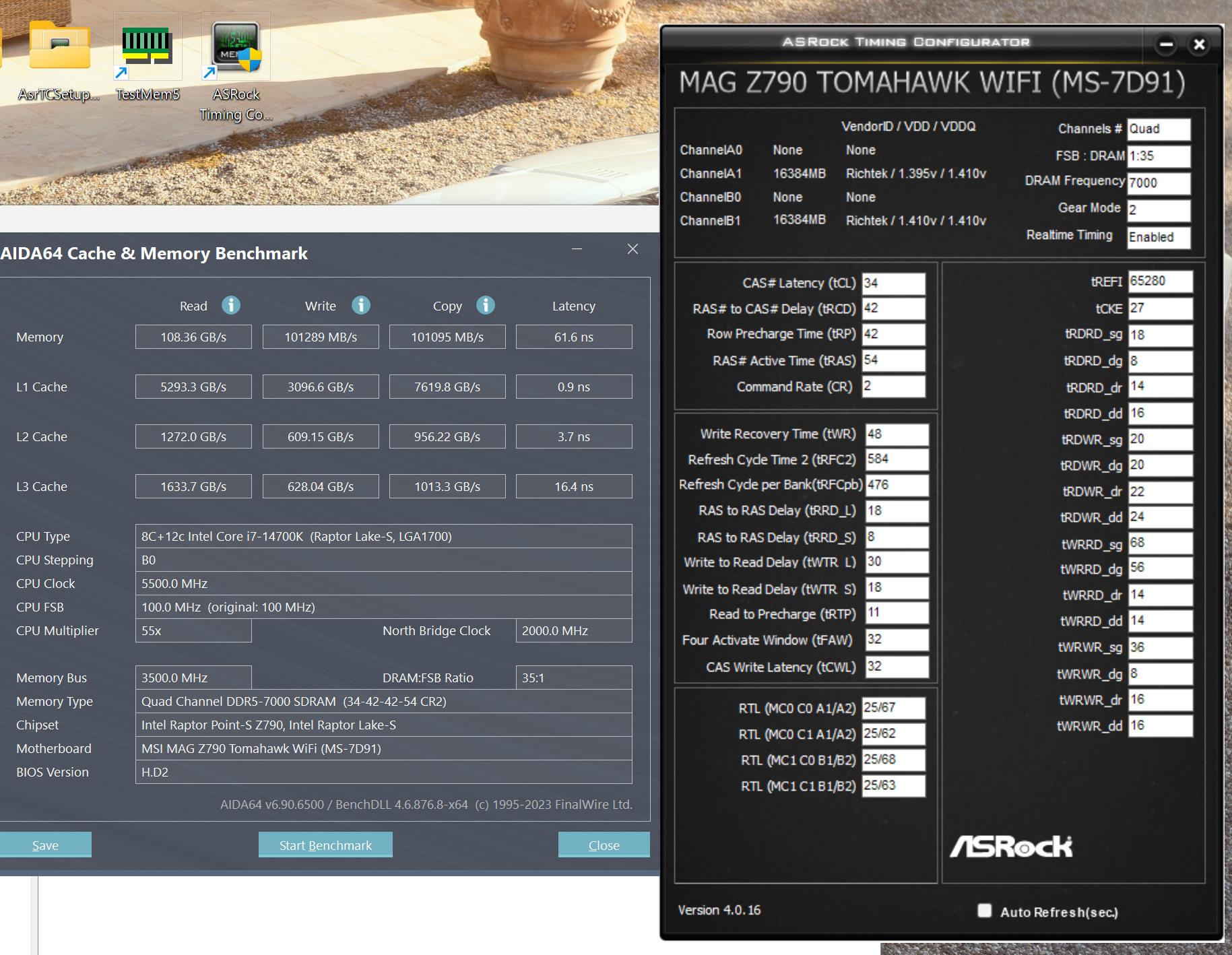This screenshot has width=1232, height=955.
Task: Select the Motherboard field in AIDA64
Action: click(x=384, y=748)
